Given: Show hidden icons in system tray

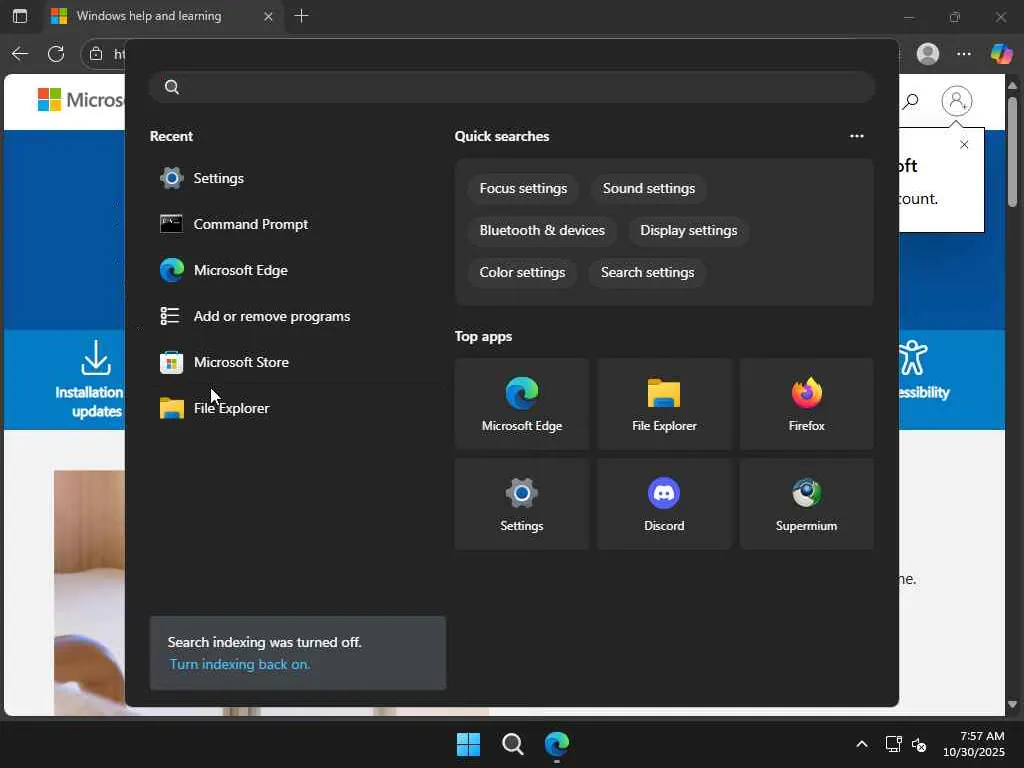Looking at the screenshot, I should [x=862, y=744].
